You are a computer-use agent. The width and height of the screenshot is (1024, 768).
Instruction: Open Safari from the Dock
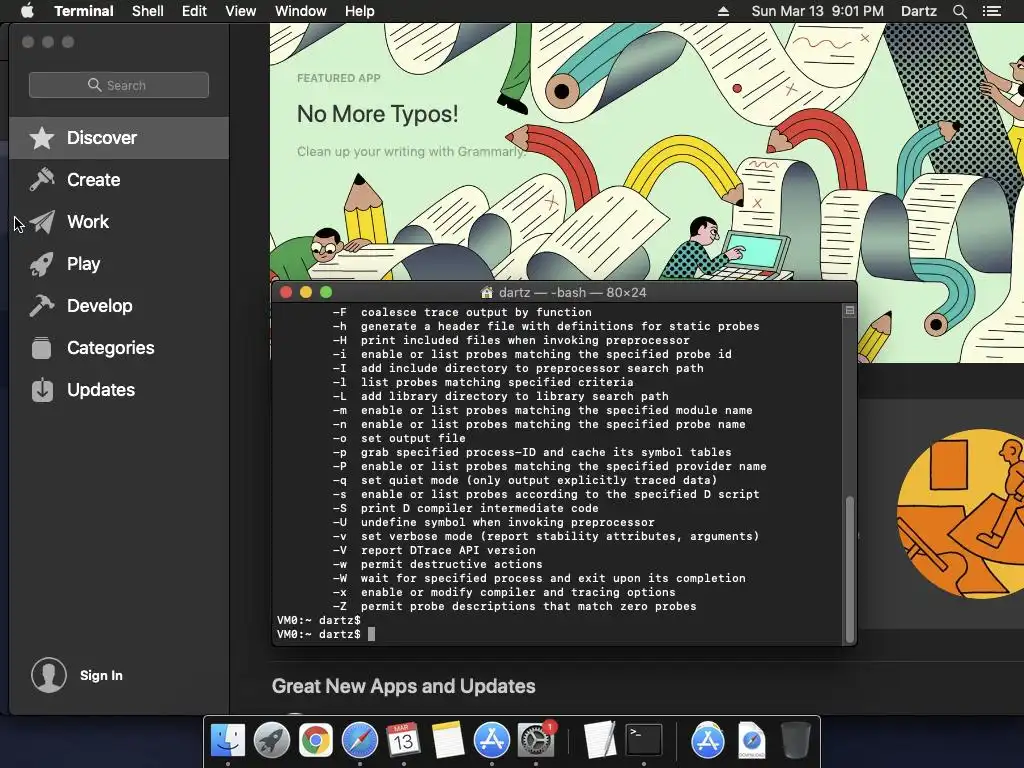coord(360,741)
